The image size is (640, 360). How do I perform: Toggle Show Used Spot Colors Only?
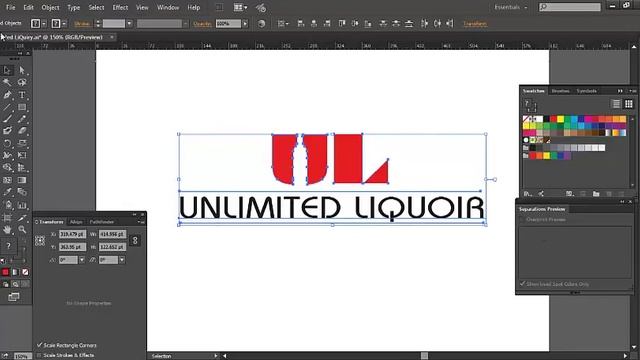tap(522, 284)
